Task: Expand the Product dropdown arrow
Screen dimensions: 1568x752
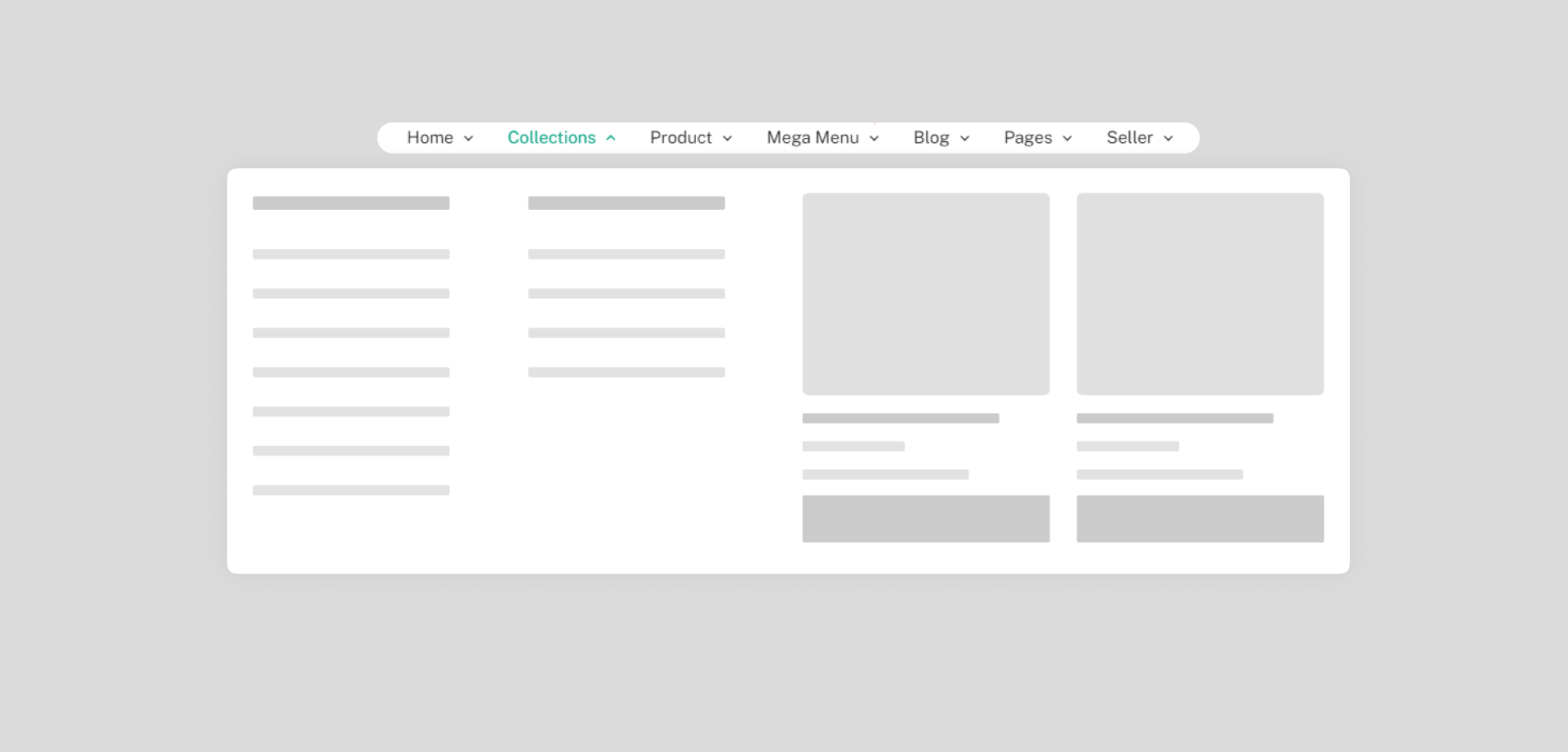Action: (x=727, y=139)
